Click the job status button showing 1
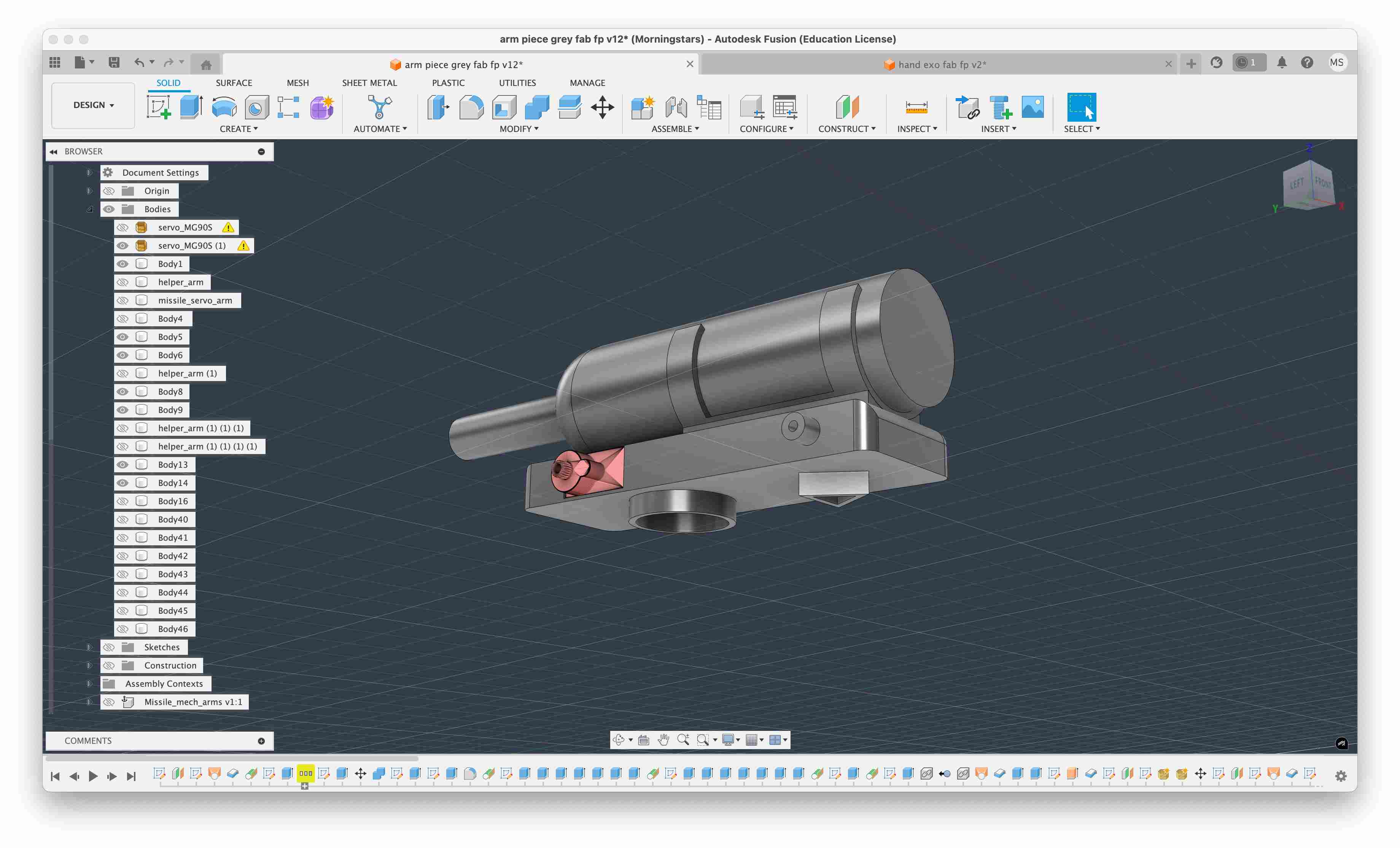The image size is (1400, 848). (x=1249, y=62)
